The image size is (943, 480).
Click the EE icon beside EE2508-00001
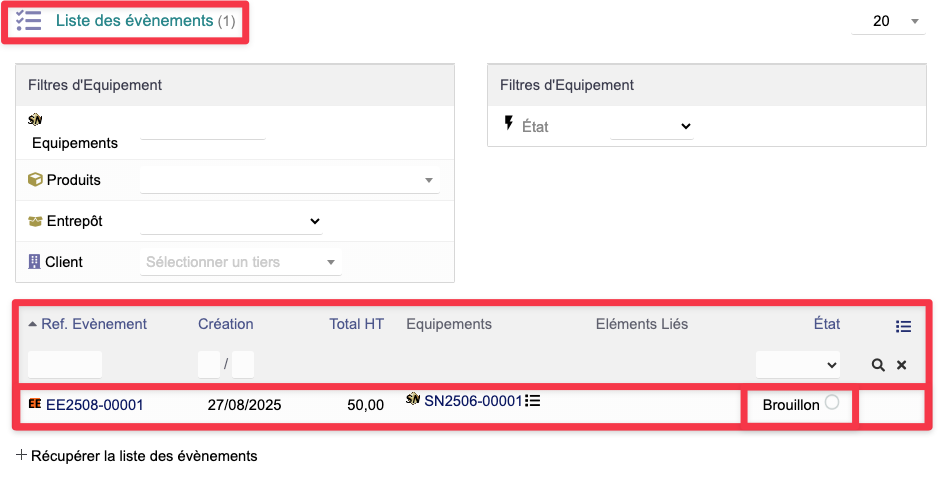click(35, 405)
